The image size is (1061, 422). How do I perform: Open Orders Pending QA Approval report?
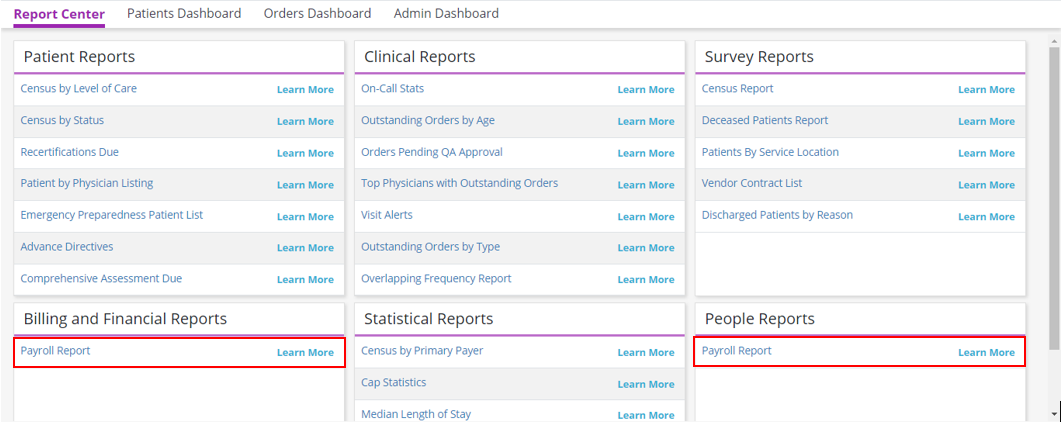(432, 152)
